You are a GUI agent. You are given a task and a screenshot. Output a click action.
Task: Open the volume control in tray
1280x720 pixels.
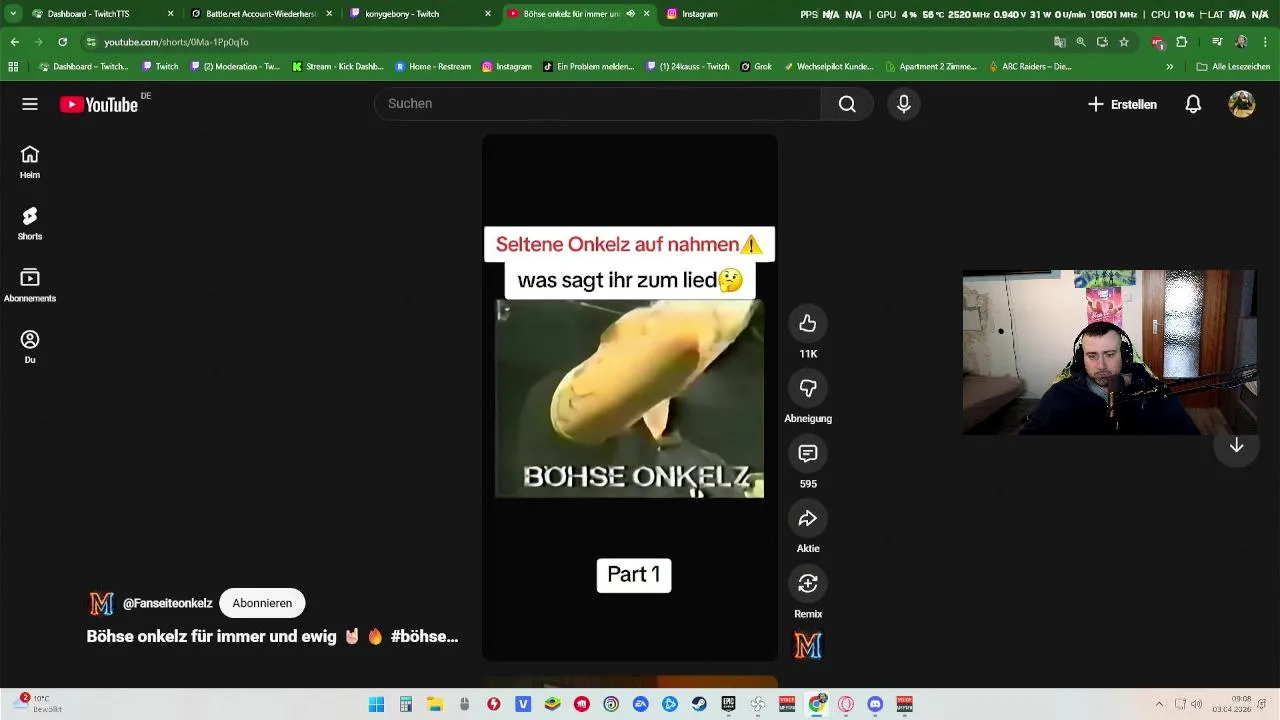1196,704
